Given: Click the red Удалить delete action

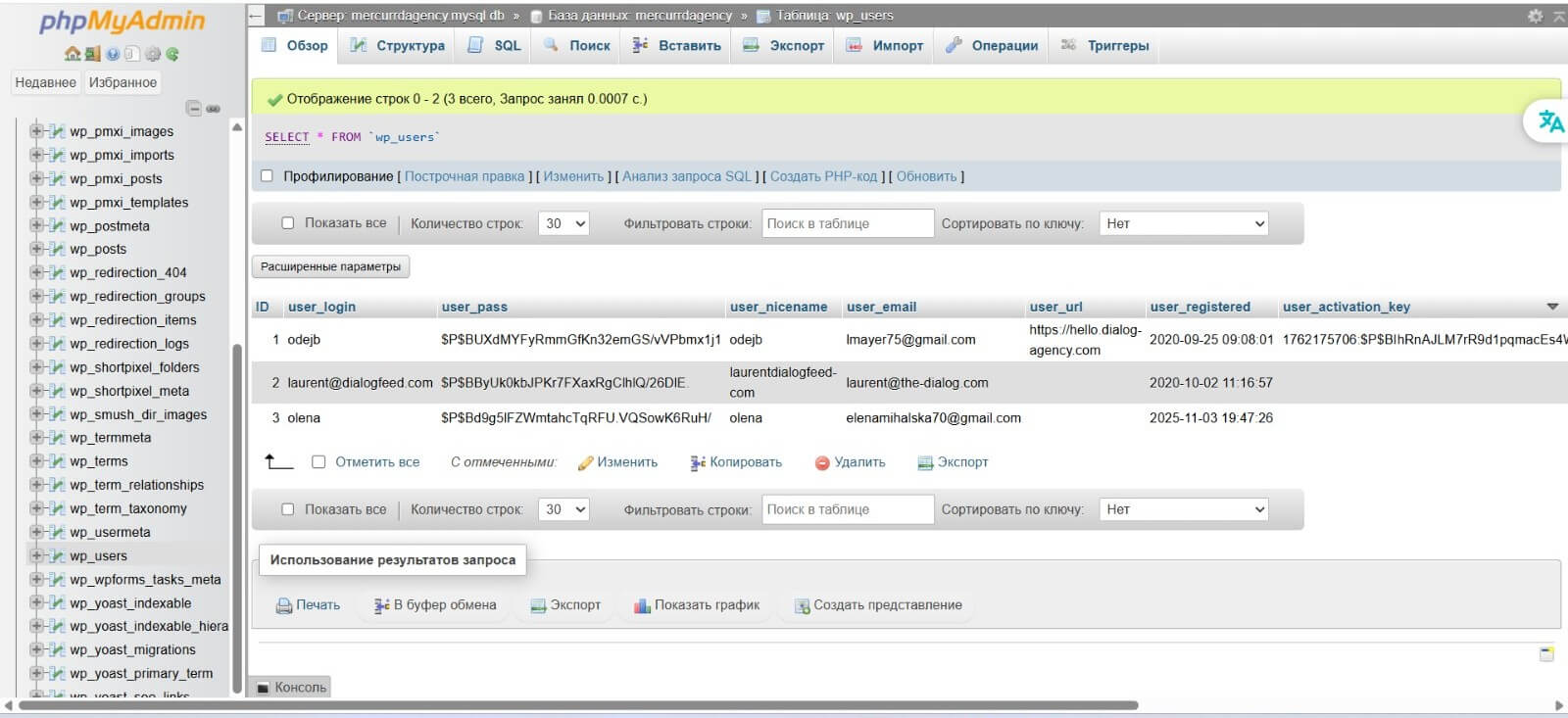Looking at the screenshot, I should coord(850,462).
